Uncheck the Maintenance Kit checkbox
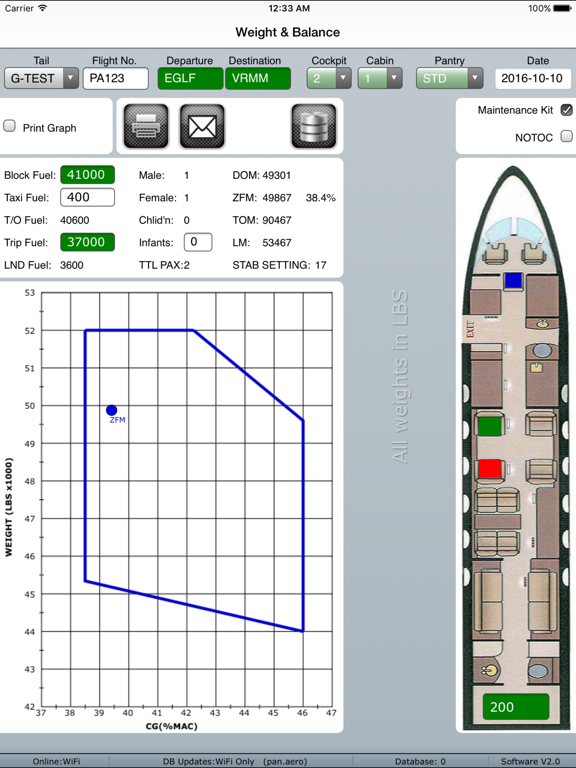 pos(567,110)
